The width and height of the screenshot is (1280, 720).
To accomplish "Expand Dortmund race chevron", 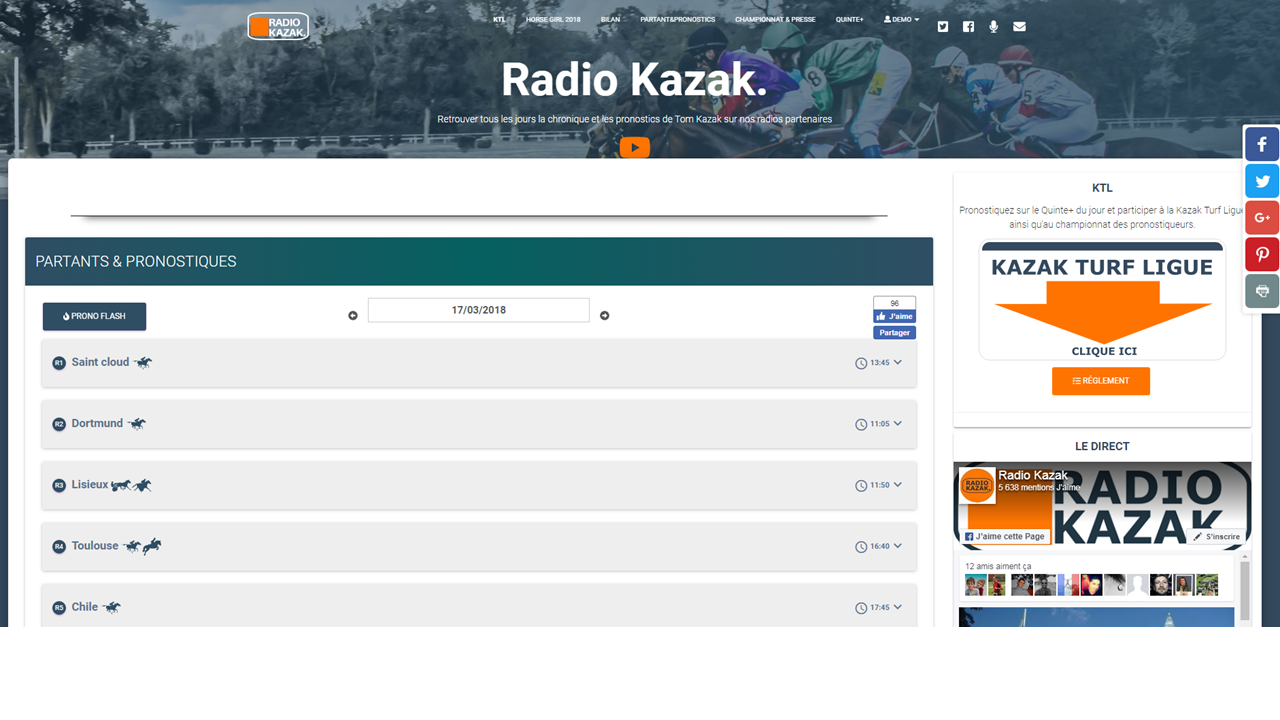I will pos(898,424).
